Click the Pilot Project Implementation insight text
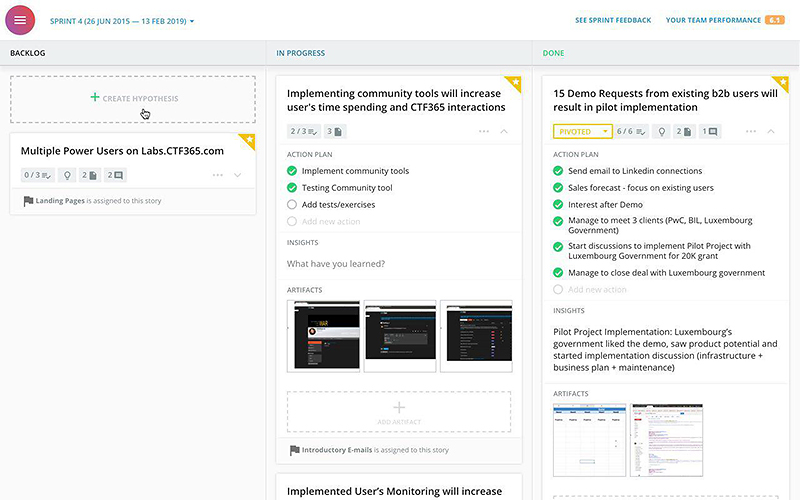 (665, 349)
